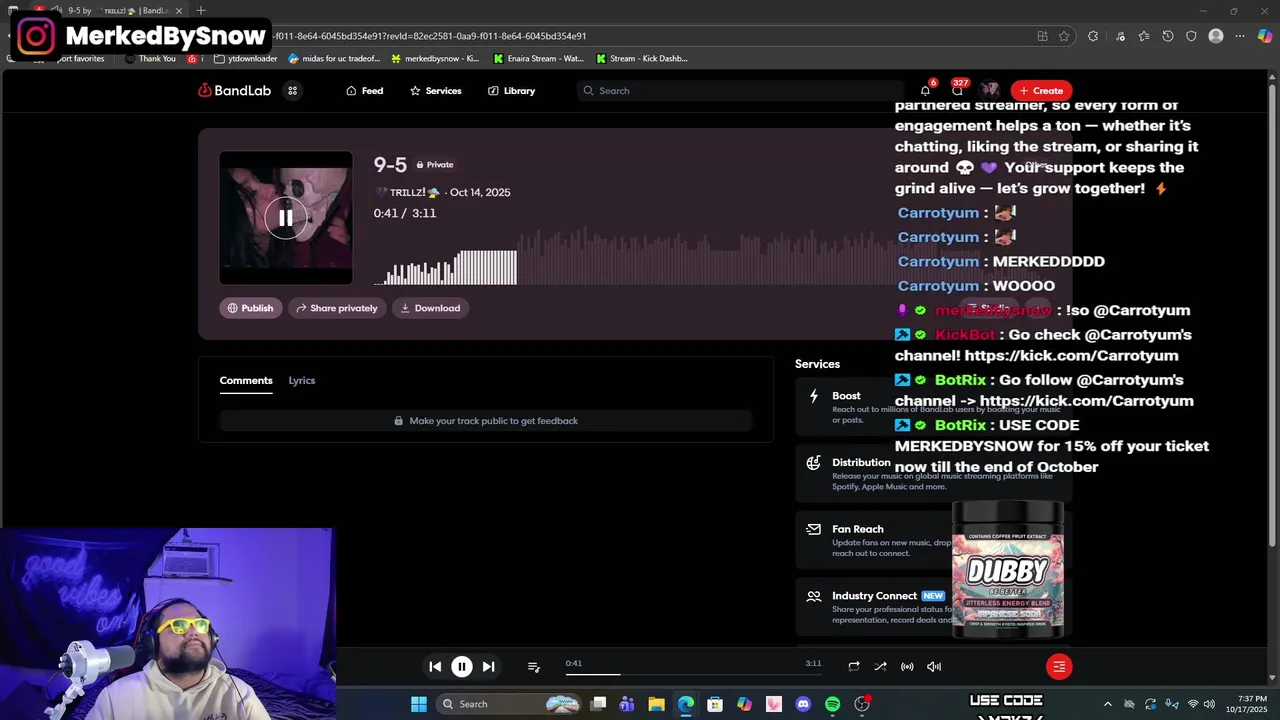Image resolution: width=1280 pixels, height=720 pixels.
Task: Click the broadcast signal icon
Action: (907, 667)
